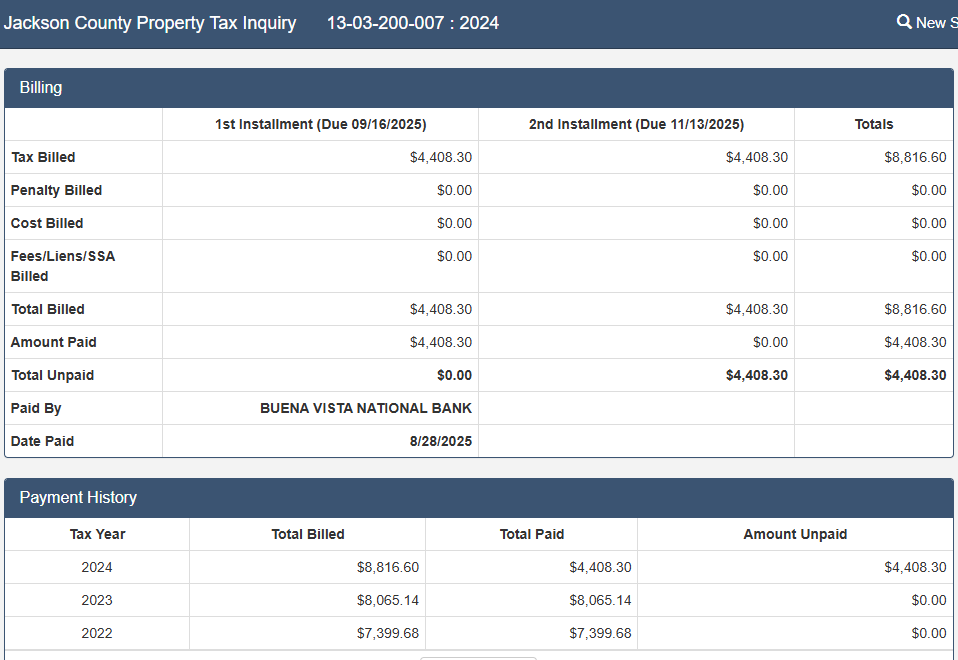Click the $8,065.14 Total Billed amount for 2023
This screenshot has width=958, height=660.
tap(387, 600)
